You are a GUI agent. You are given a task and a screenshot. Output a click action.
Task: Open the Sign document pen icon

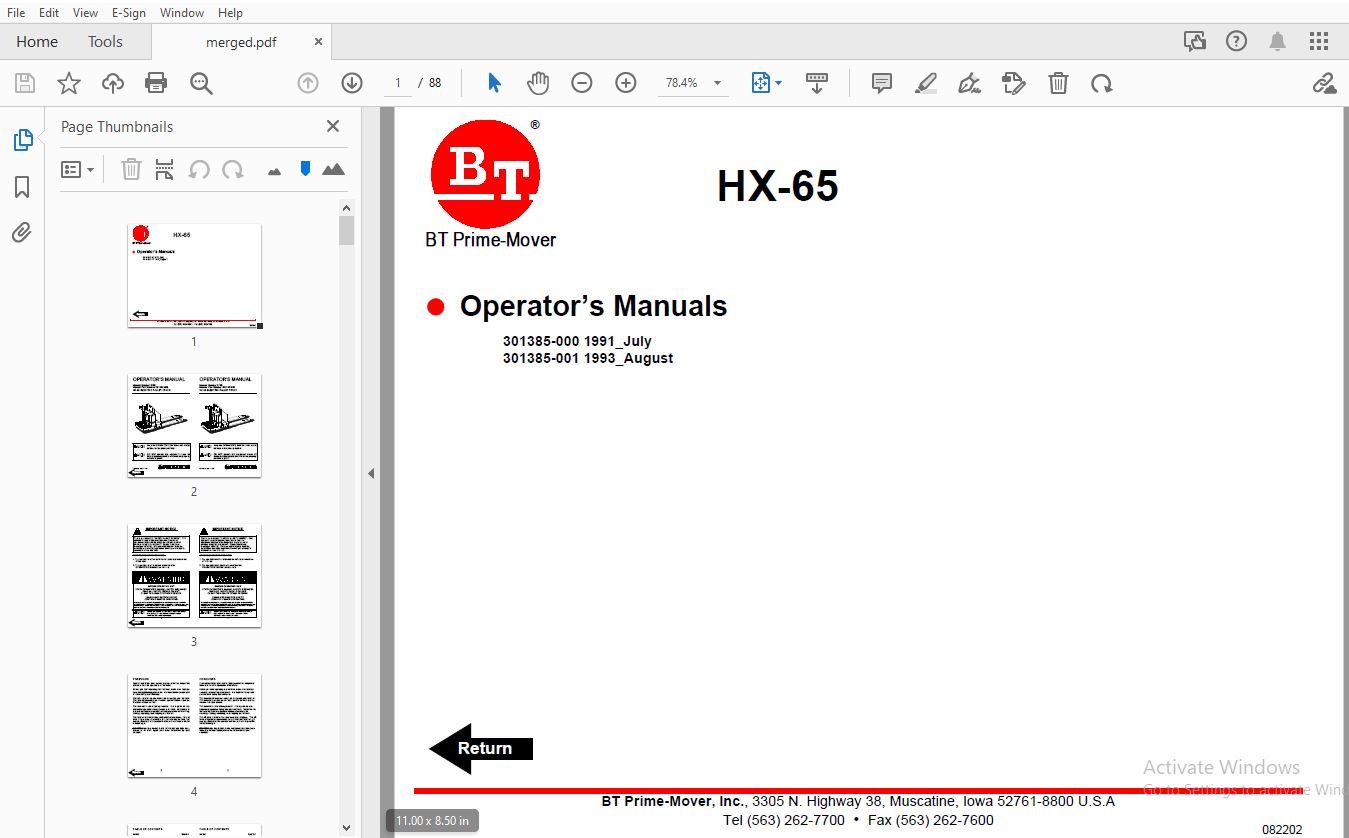click(x=969, y=83)
